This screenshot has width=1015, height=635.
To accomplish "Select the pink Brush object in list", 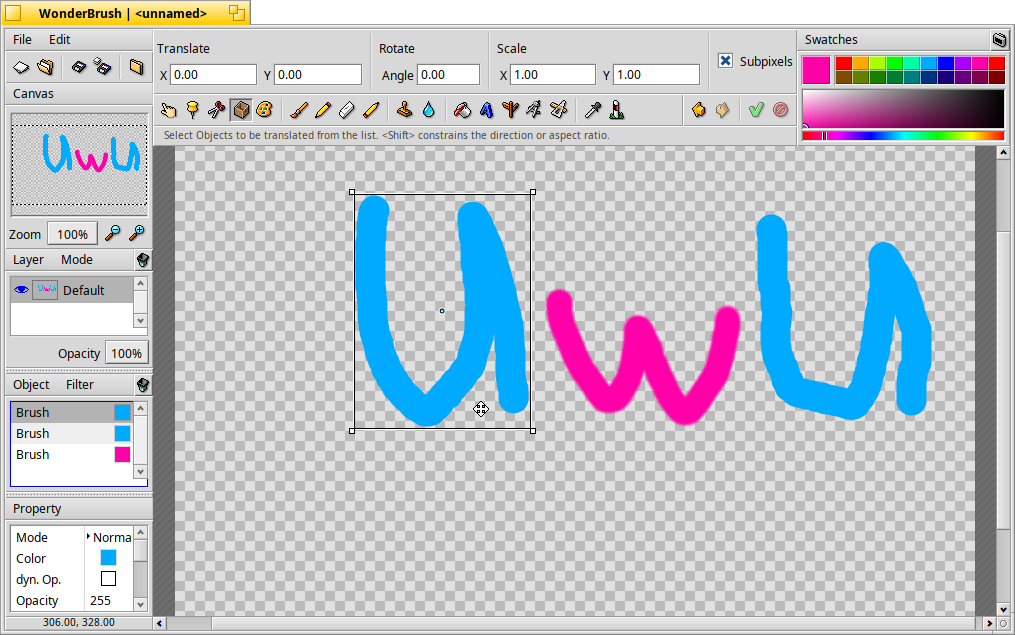I will pos(72,454).
